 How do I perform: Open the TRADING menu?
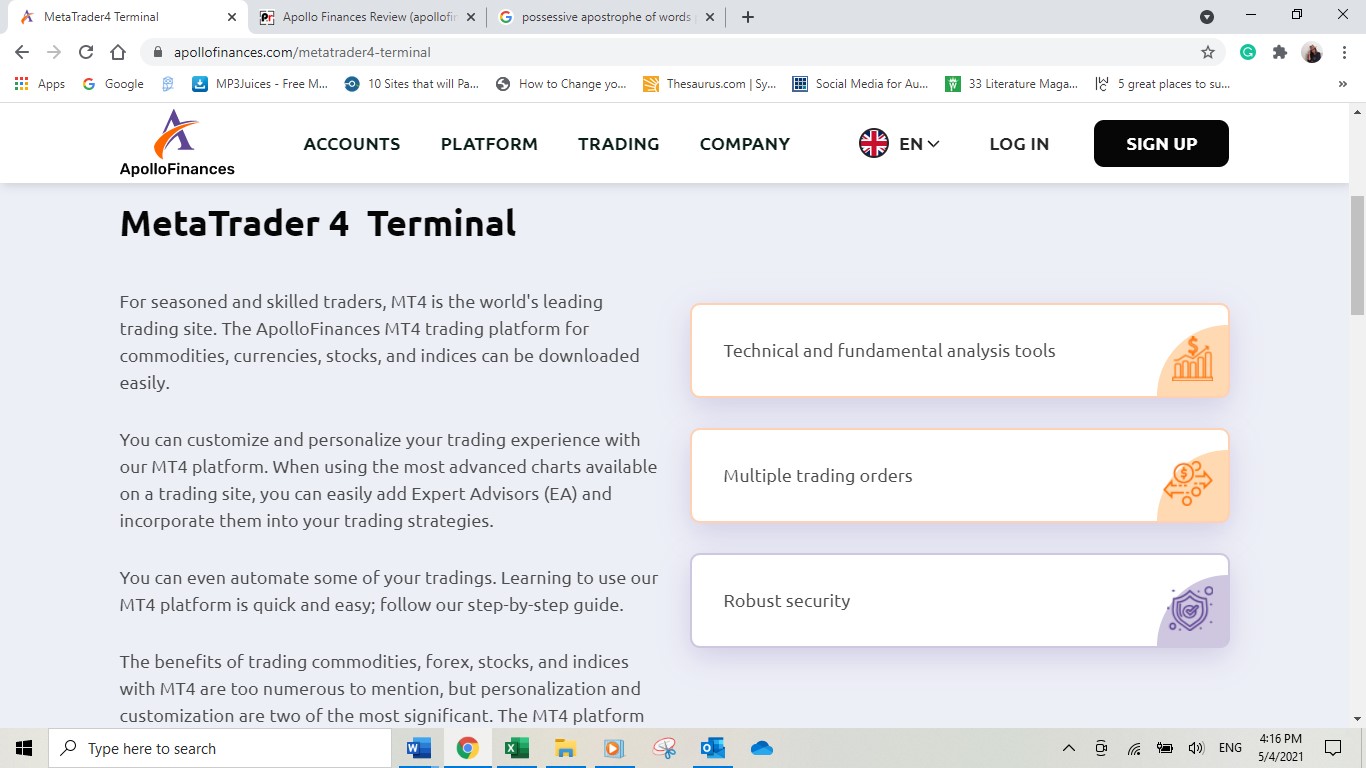coord(619,144)
